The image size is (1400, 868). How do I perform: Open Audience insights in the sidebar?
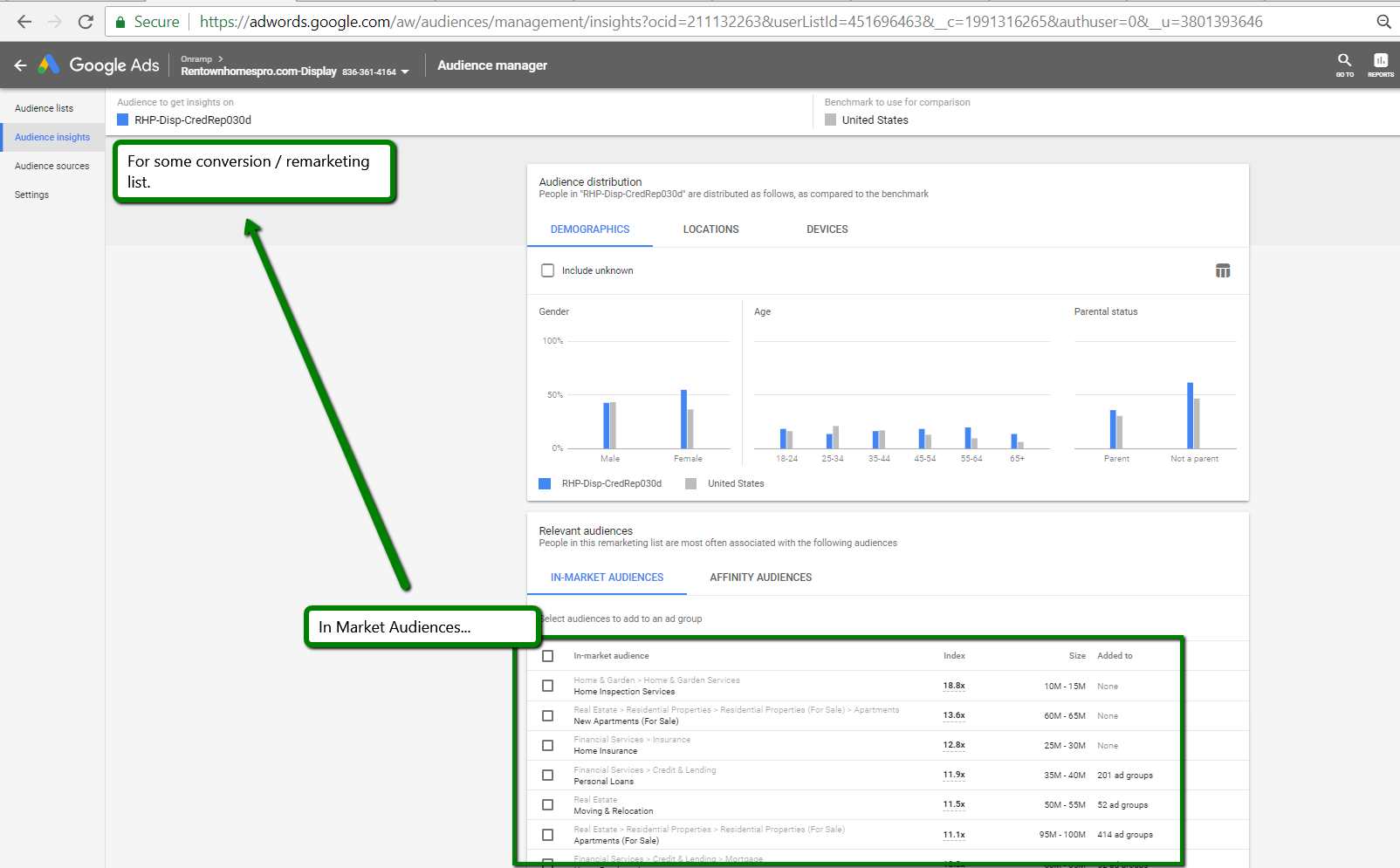coord(52,137)
